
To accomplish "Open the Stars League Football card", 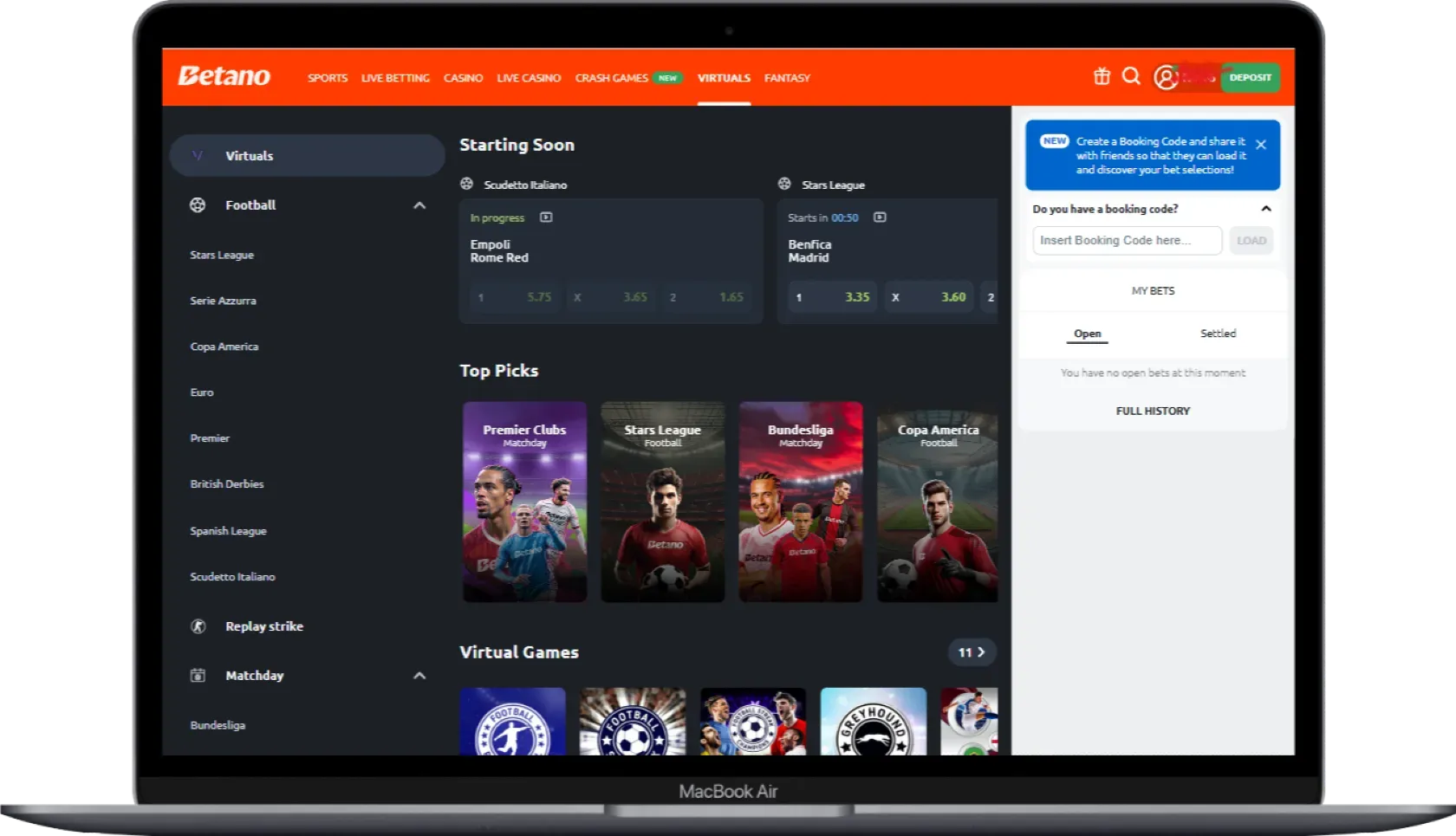I will point(663,502).
